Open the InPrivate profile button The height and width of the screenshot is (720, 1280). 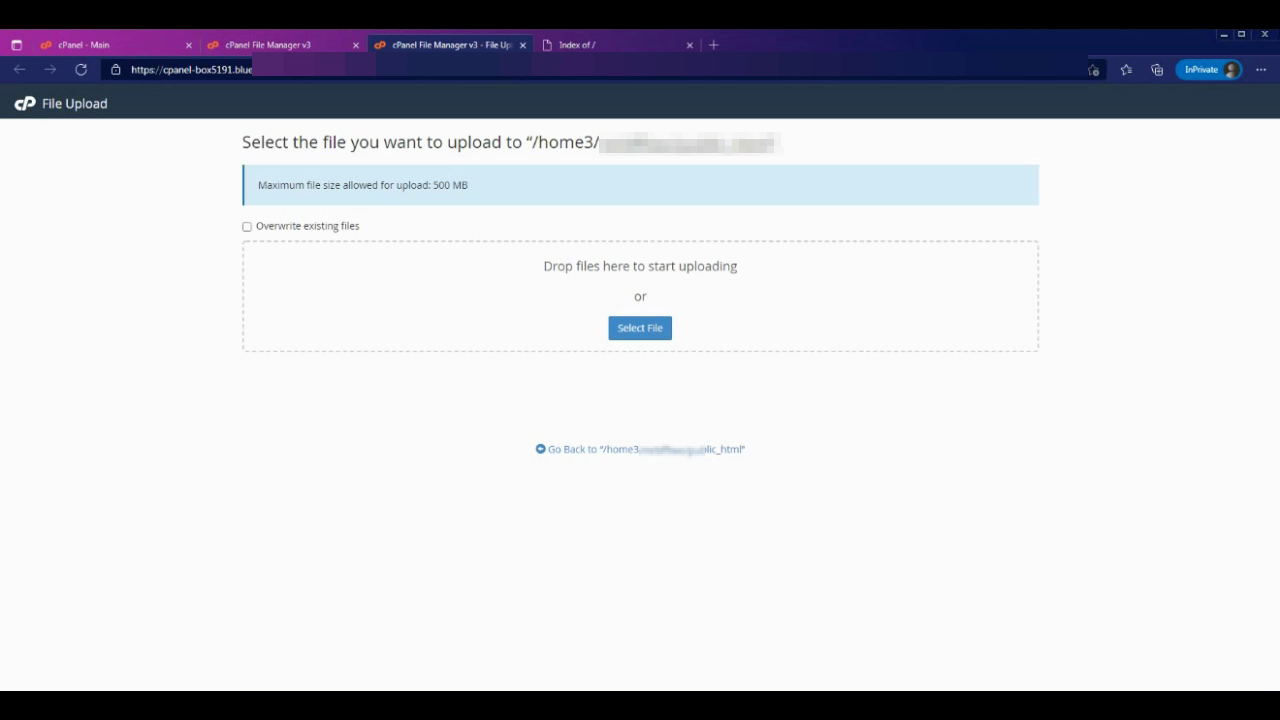point(1208,70)
